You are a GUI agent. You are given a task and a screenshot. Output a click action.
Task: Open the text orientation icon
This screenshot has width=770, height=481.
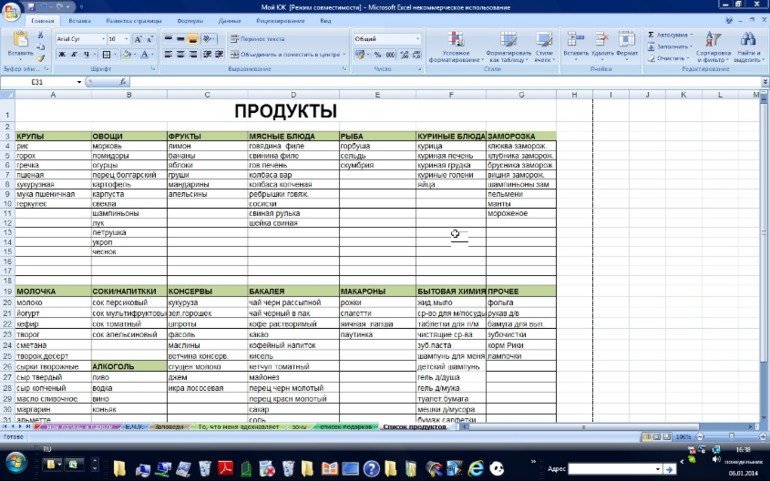click(209, 38)
